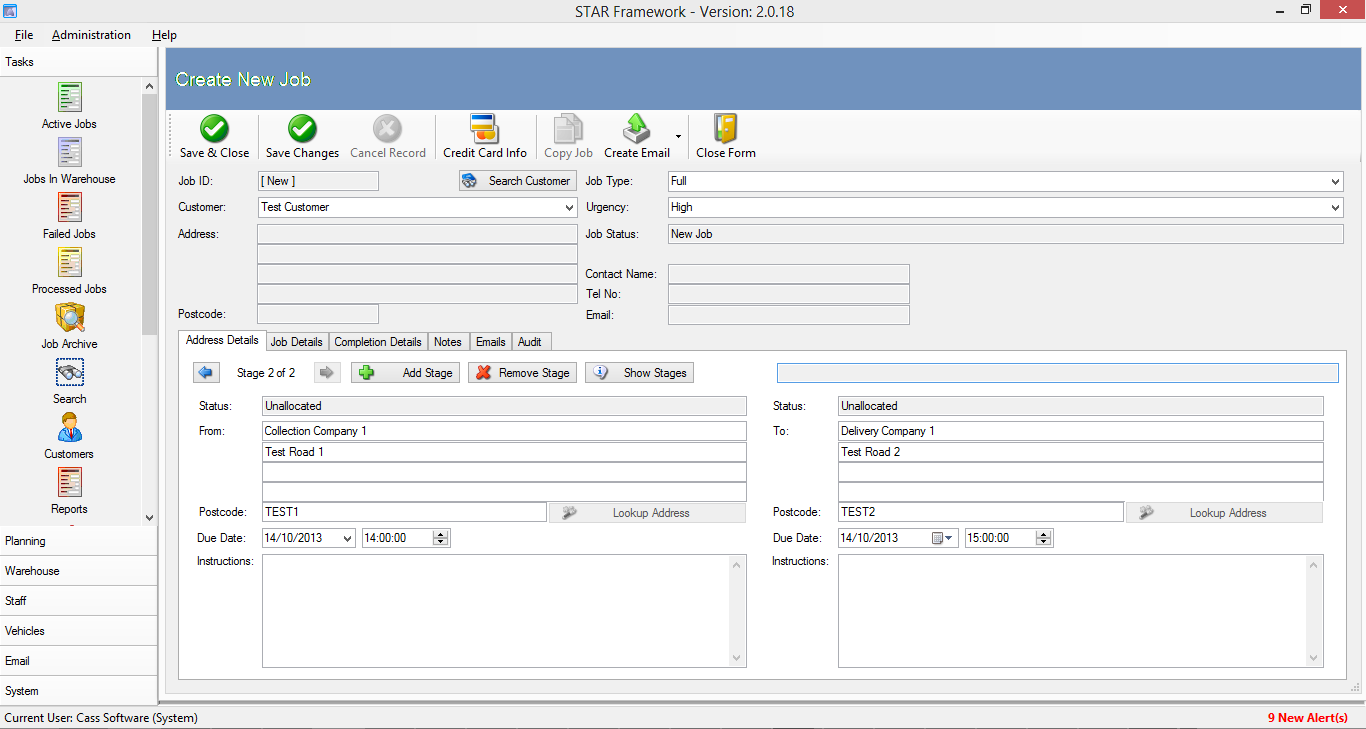1366x729 pixels.
Task: Open the collection Due Date dropdown
Action: point(347,538)
